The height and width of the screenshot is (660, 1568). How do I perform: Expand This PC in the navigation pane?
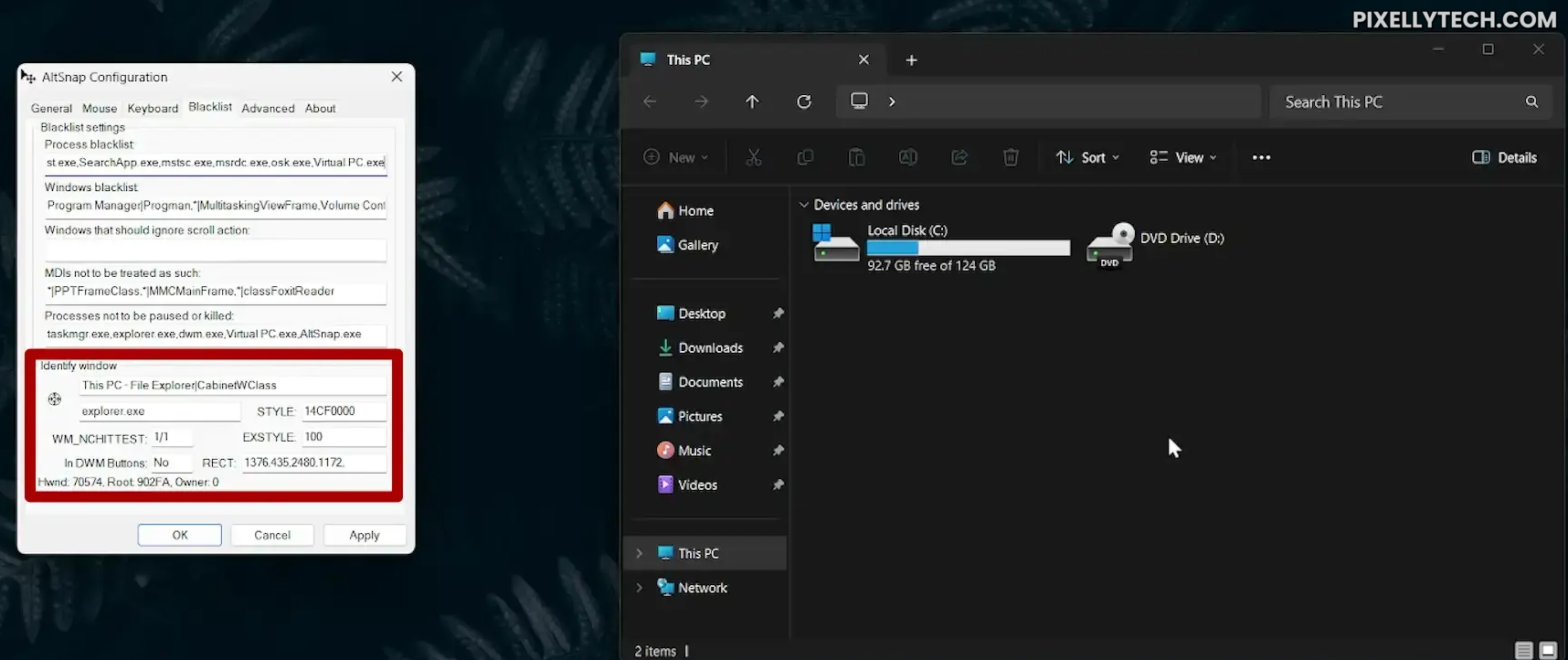640,553
